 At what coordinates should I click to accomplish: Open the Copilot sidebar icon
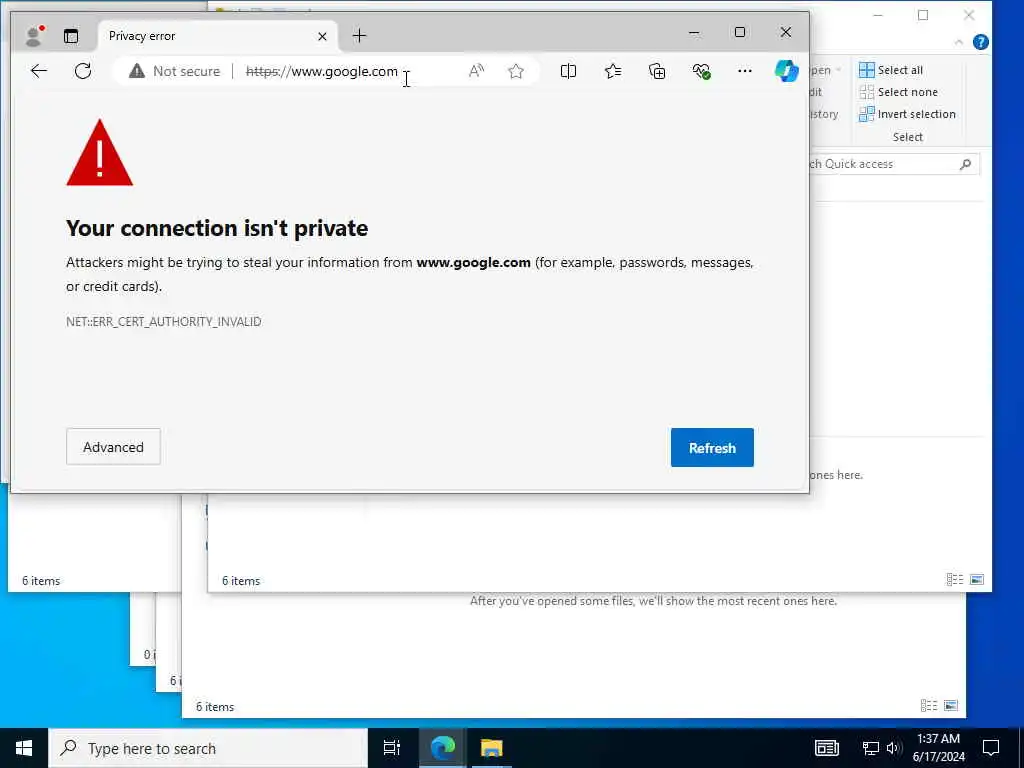(786, 71)
